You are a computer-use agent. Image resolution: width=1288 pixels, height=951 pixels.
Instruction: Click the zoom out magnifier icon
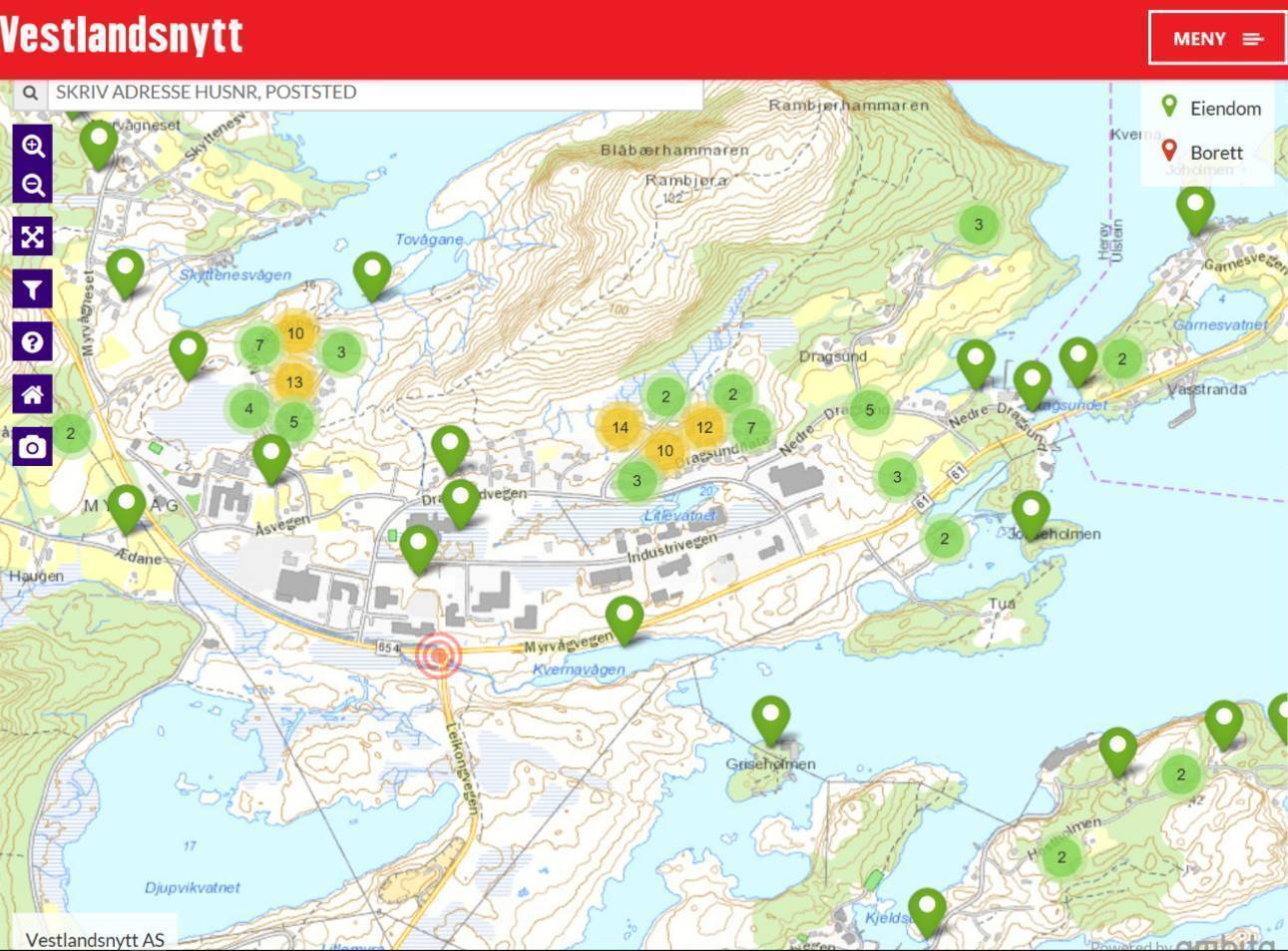pyautogui.click(x=32, y=186)
